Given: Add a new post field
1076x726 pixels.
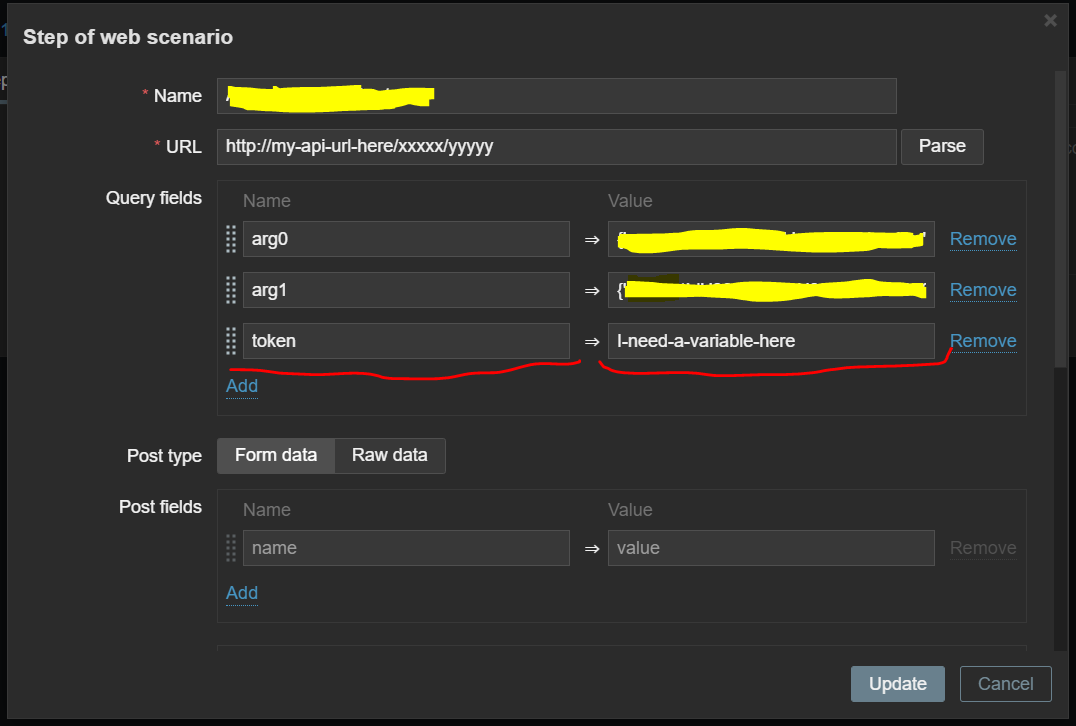Looking at the screenshot, I should click(242, 593).
